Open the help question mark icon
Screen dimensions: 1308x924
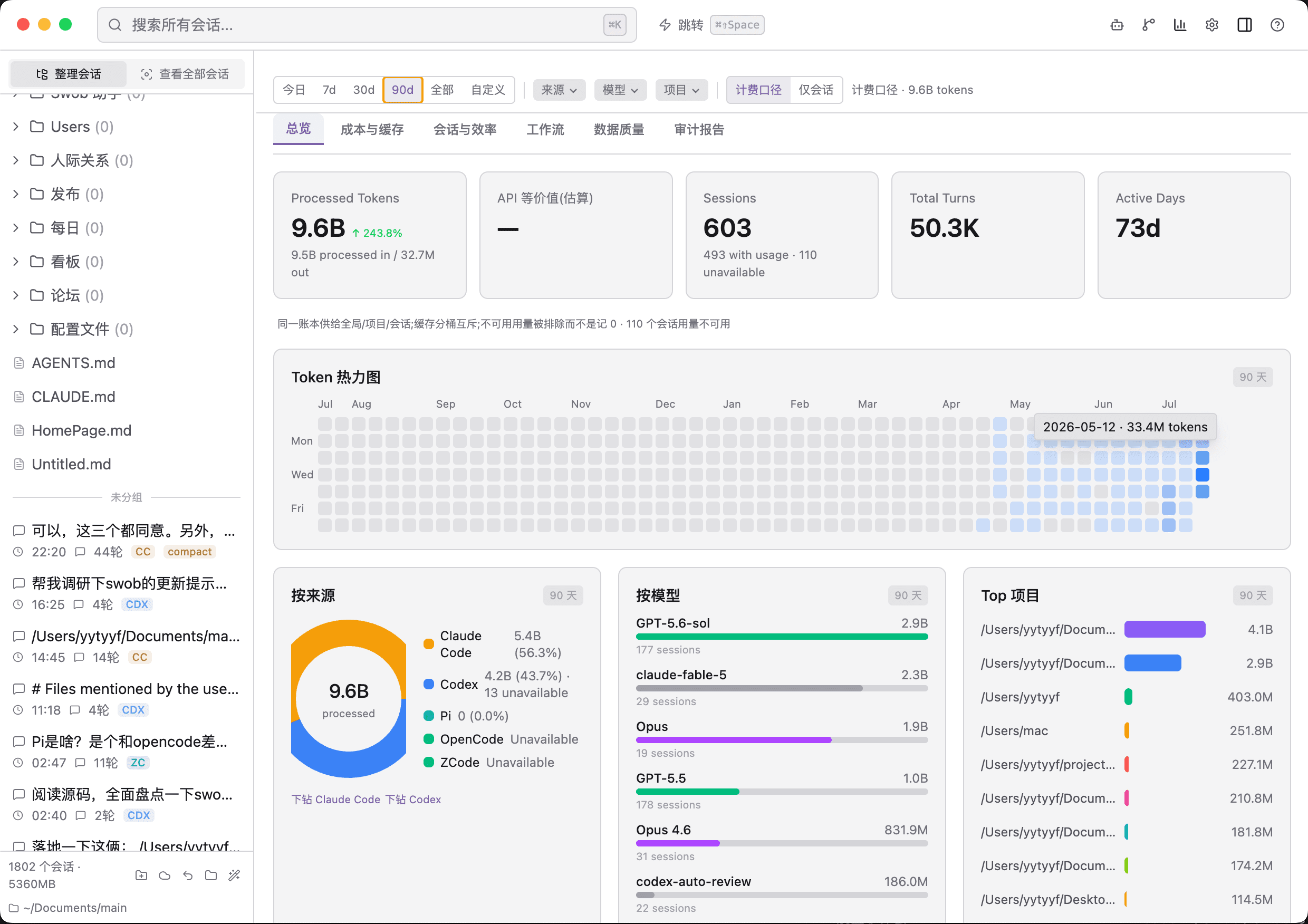coord(1277,25)
